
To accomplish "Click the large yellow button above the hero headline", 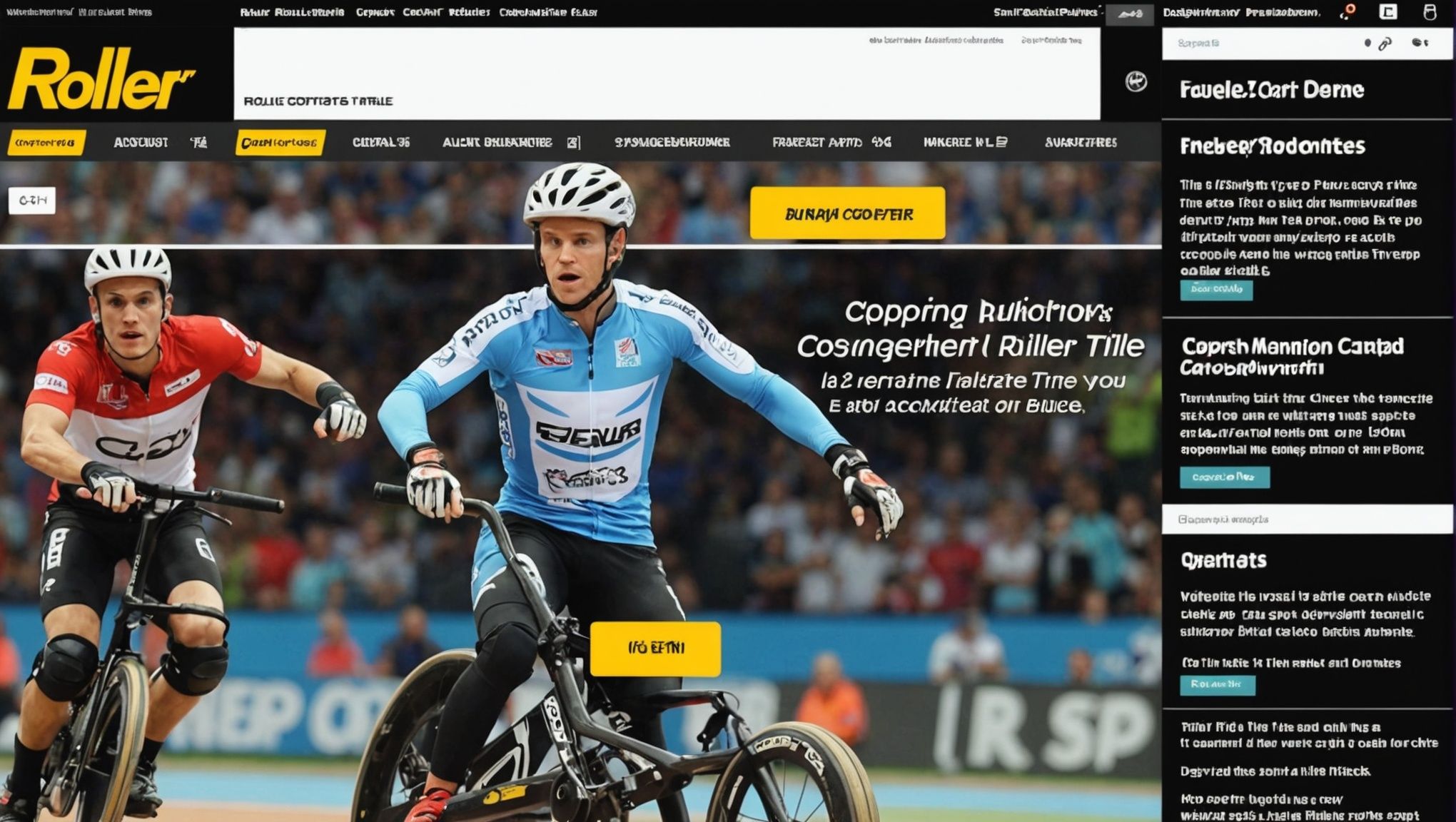I will [847, 213].
